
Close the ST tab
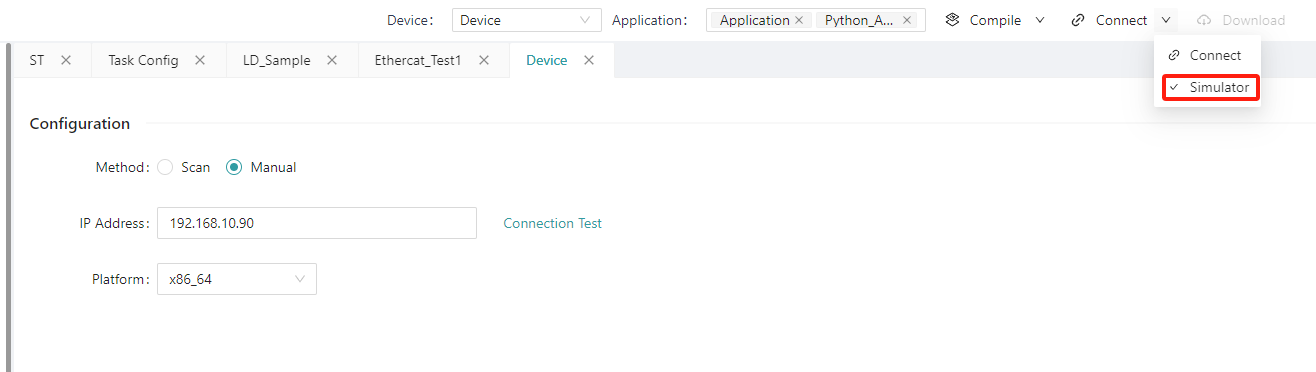66,60
